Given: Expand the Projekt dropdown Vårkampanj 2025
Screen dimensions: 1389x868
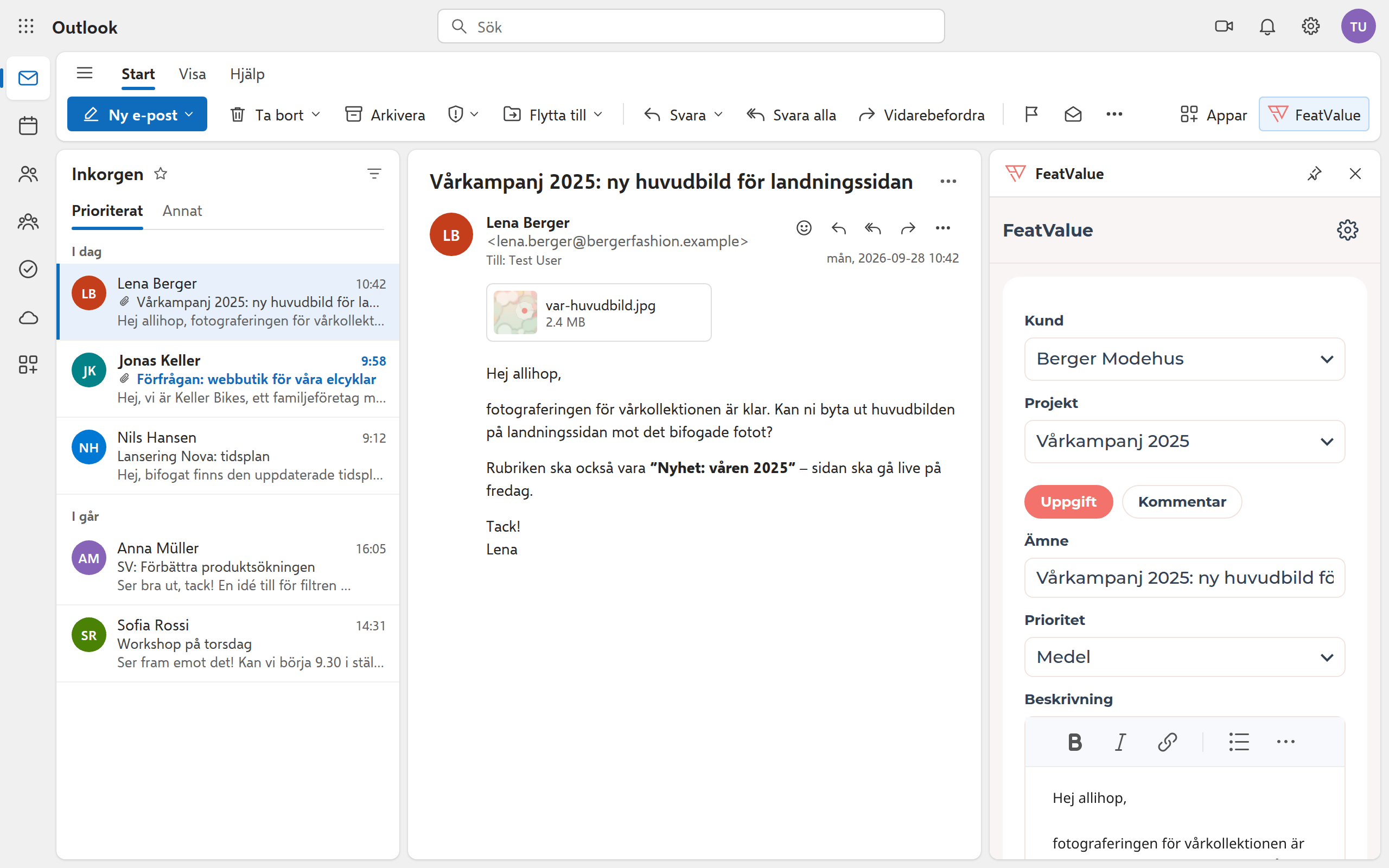Looking at the screenshot, I should tap(1184, 442).
